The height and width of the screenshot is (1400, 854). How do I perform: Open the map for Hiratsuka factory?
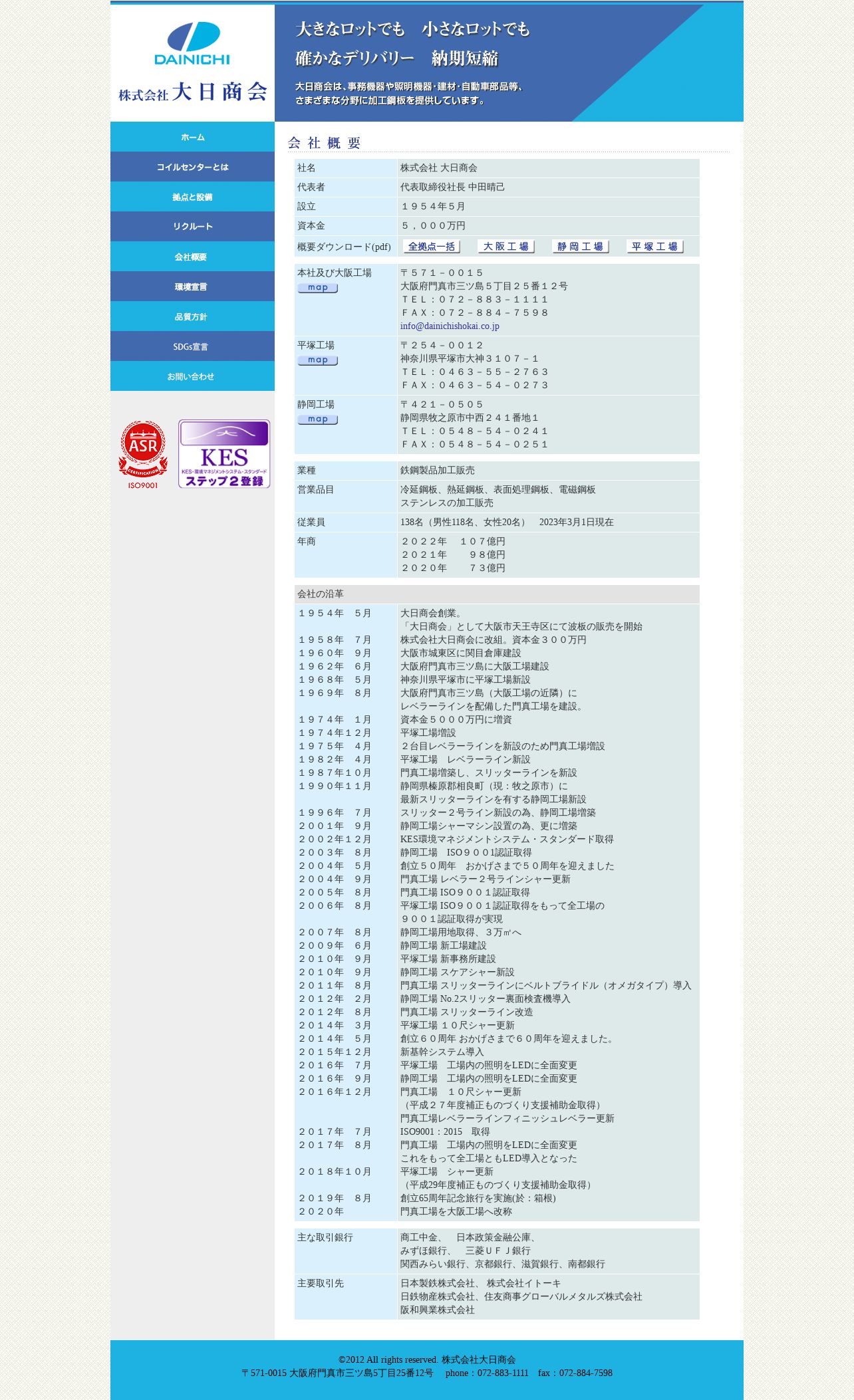click(x=318, y=360)
